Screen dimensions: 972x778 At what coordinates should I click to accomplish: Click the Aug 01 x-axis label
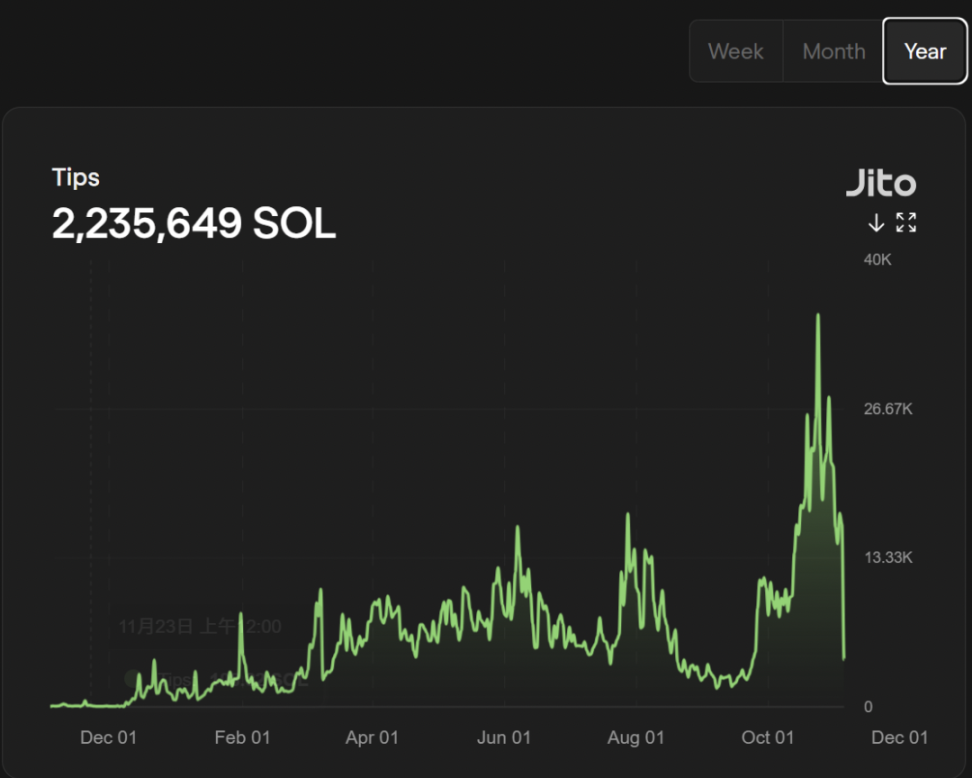(x=636, y=738)
